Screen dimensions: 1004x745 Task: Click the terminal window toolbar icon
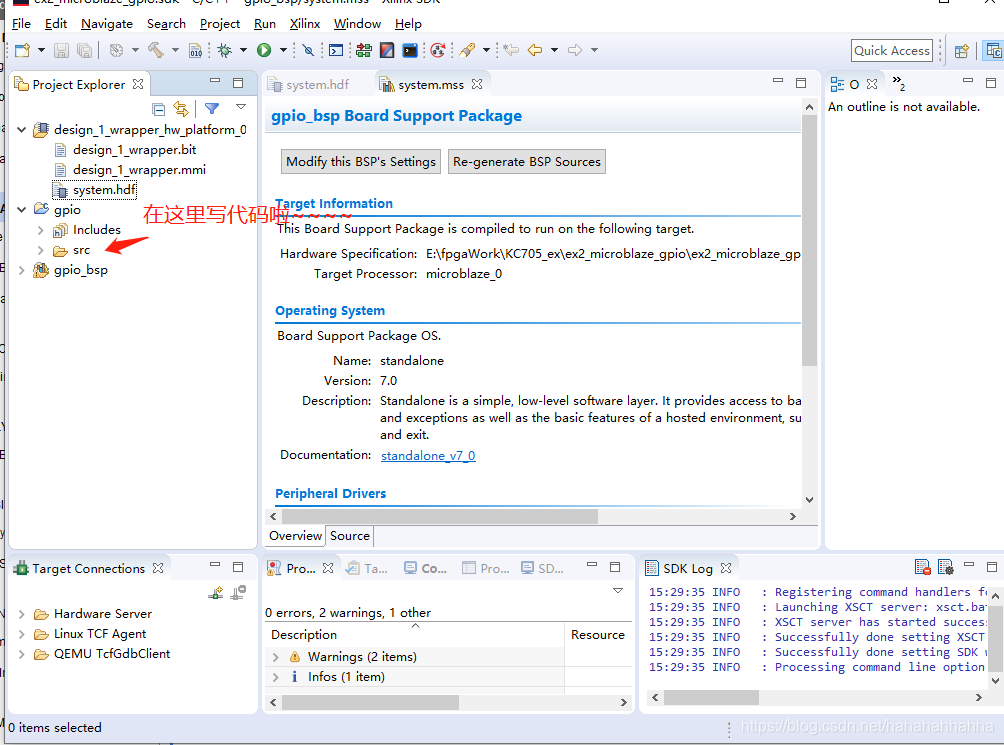click(410, 50)
